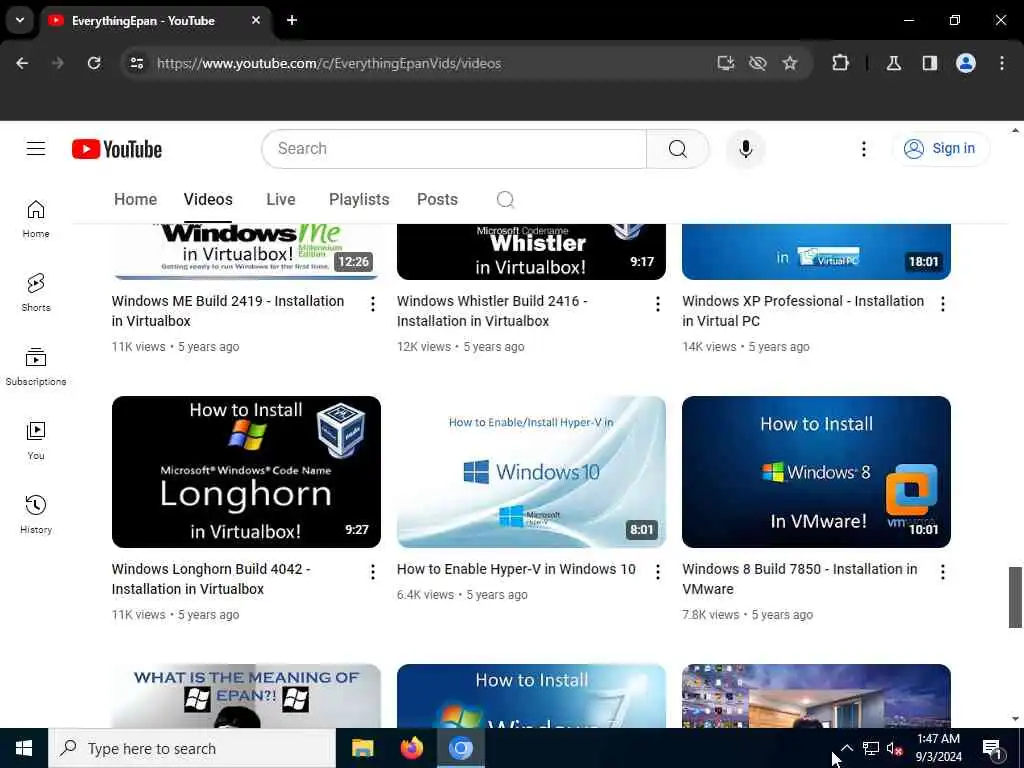Toggle the browser side panel

[x=930, y=63]
